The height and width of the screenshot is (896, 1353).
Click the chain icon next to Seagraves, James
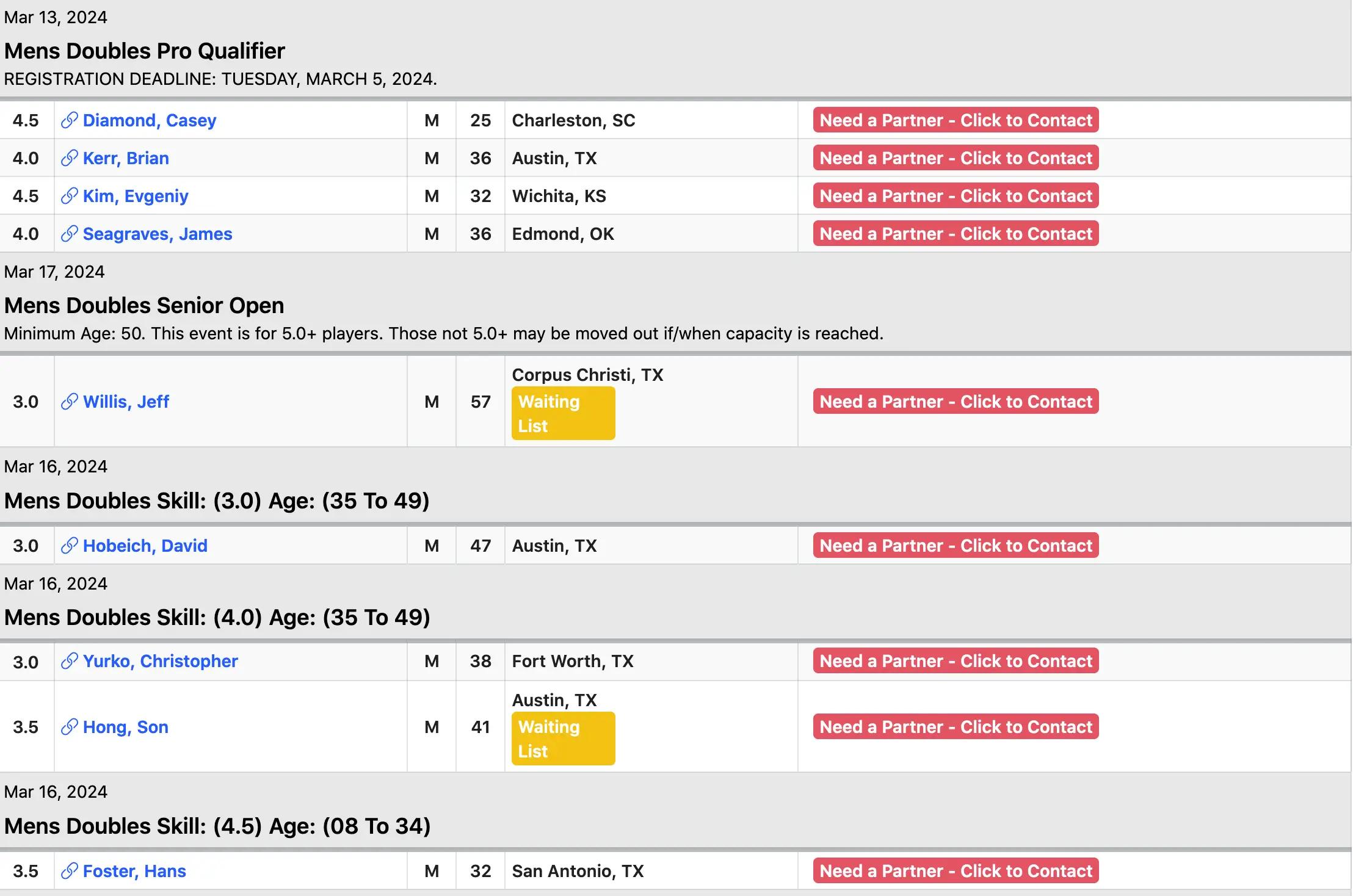point(70,234)
